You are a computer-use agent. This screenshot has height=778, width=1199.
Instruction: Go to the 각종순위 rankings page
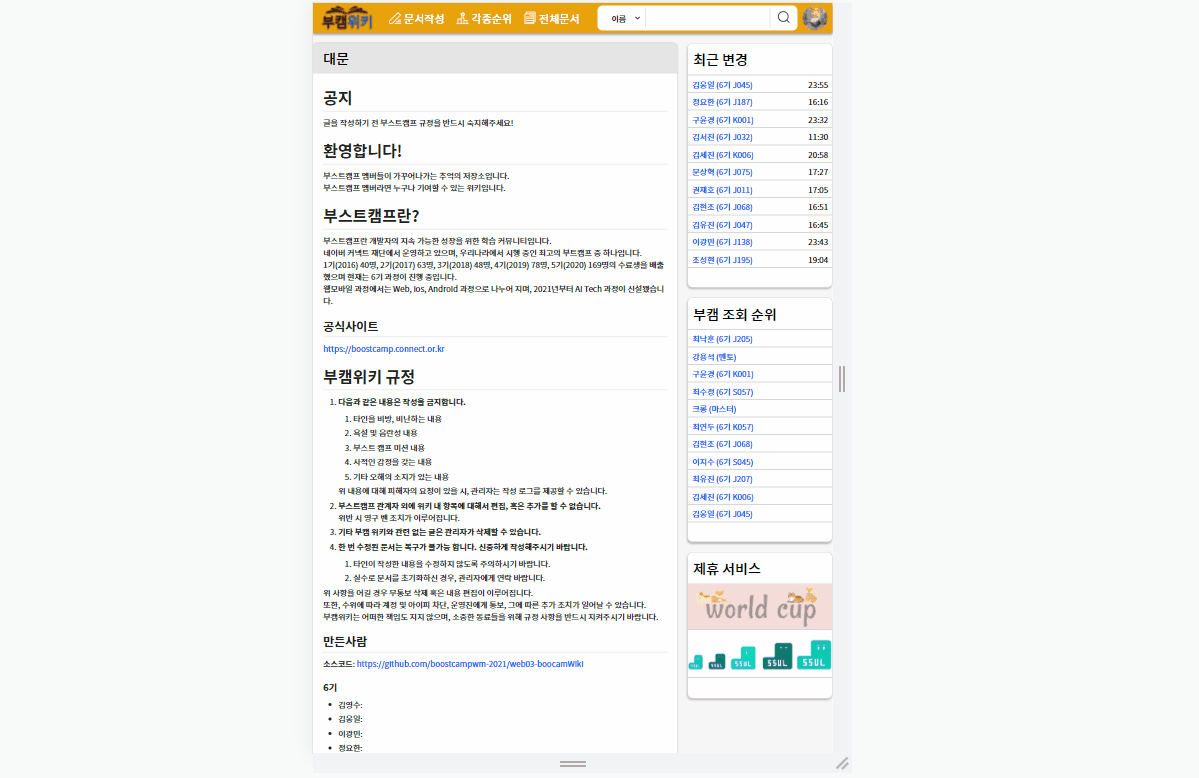coord(484,18)
